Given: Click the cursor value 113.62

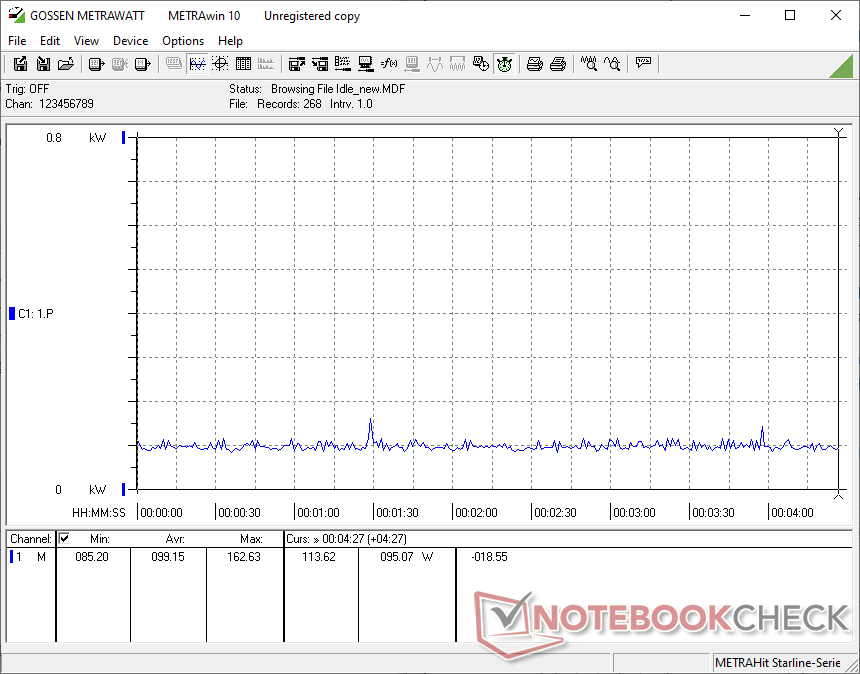Looking at the screenshot, I should [319, 557].
